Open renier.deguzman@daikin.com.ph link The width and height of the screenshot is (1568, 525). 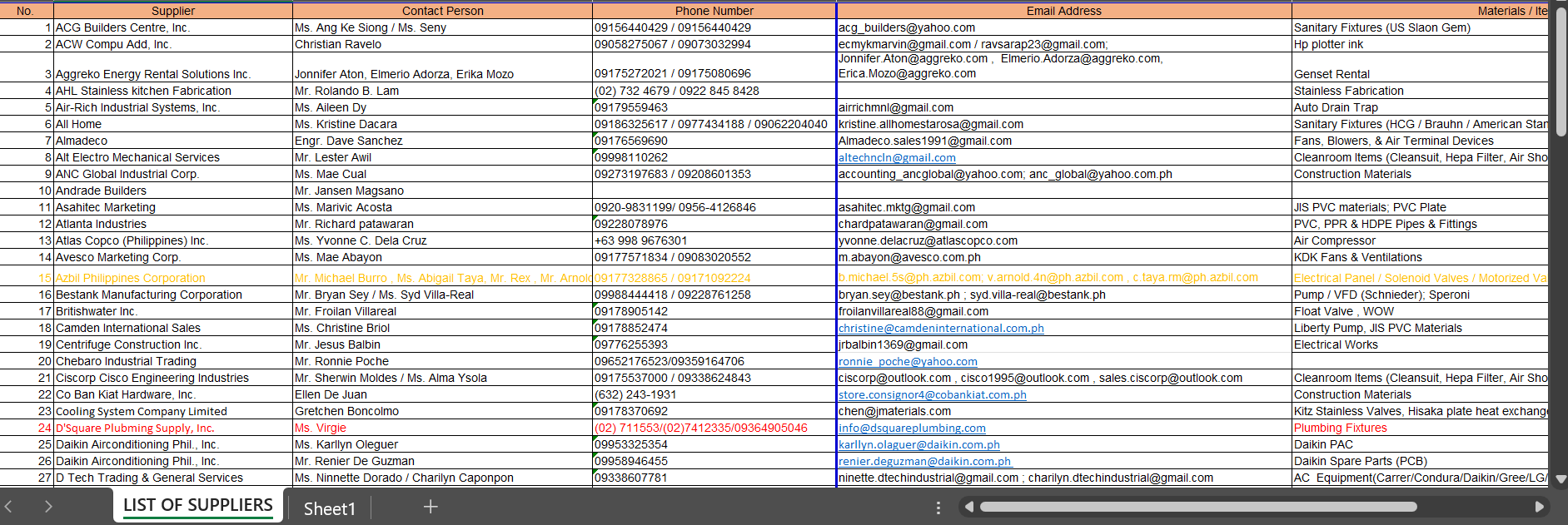pyautogui.click(x=924, y=461)
